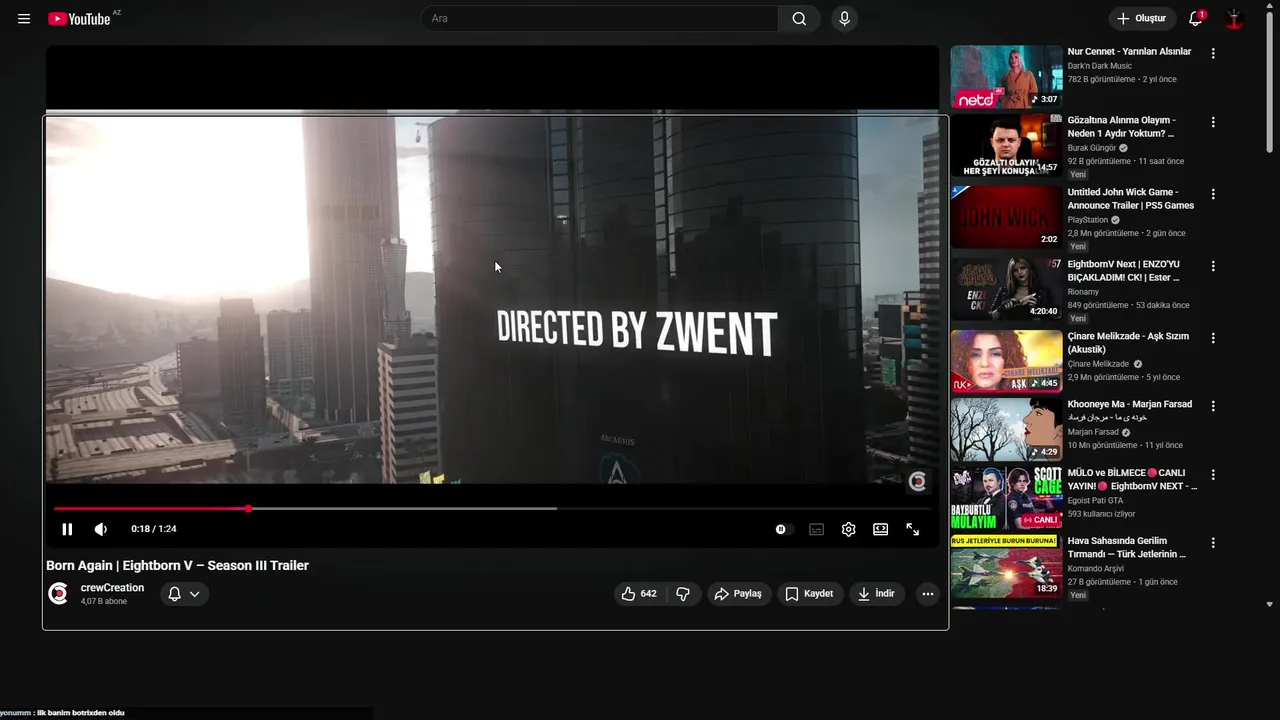Click the Born Again Season III Trailer title
1280x720 pixels.
(177, 565)
